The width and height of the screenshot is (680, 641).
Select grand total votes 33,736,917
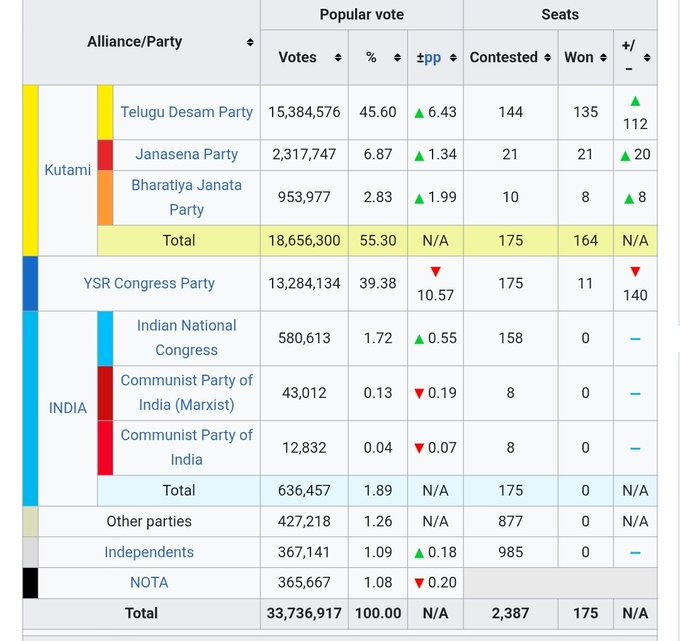coord(304,613)
